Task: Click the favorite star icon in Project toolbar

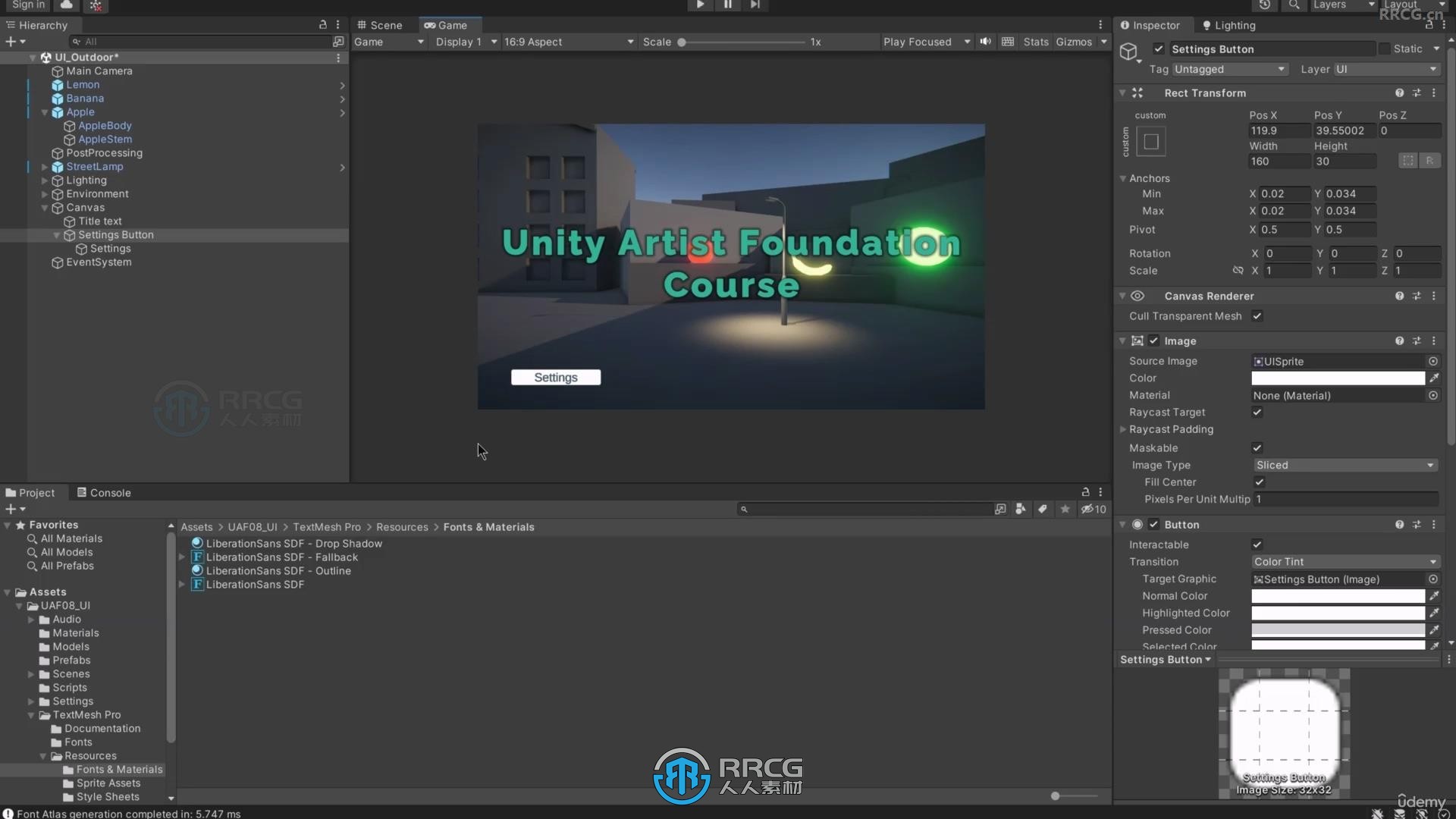Action: [x=1065, y=509]
